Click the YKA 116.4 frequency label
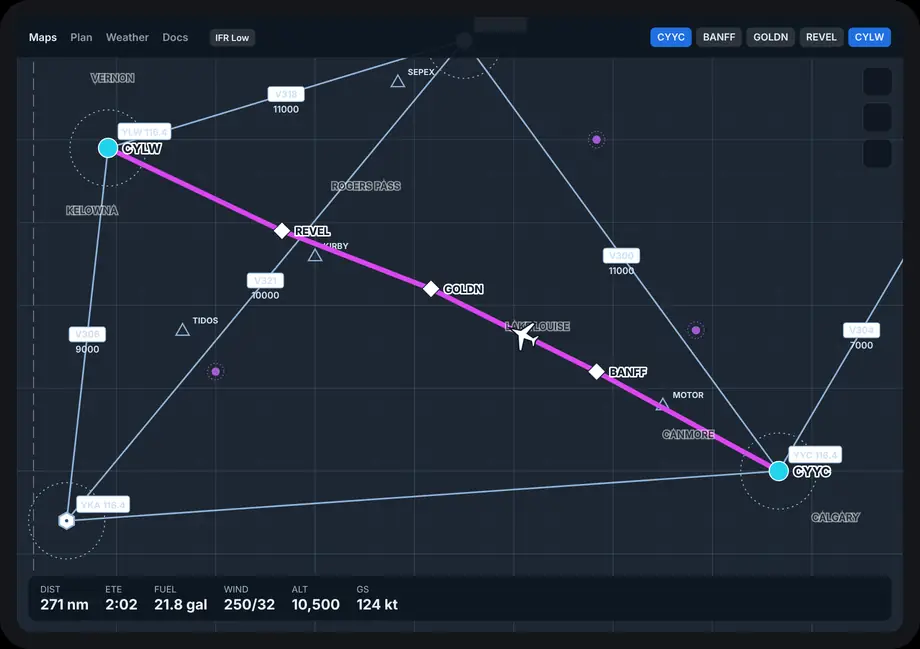 pyautogui.click(x=103, y=505)
